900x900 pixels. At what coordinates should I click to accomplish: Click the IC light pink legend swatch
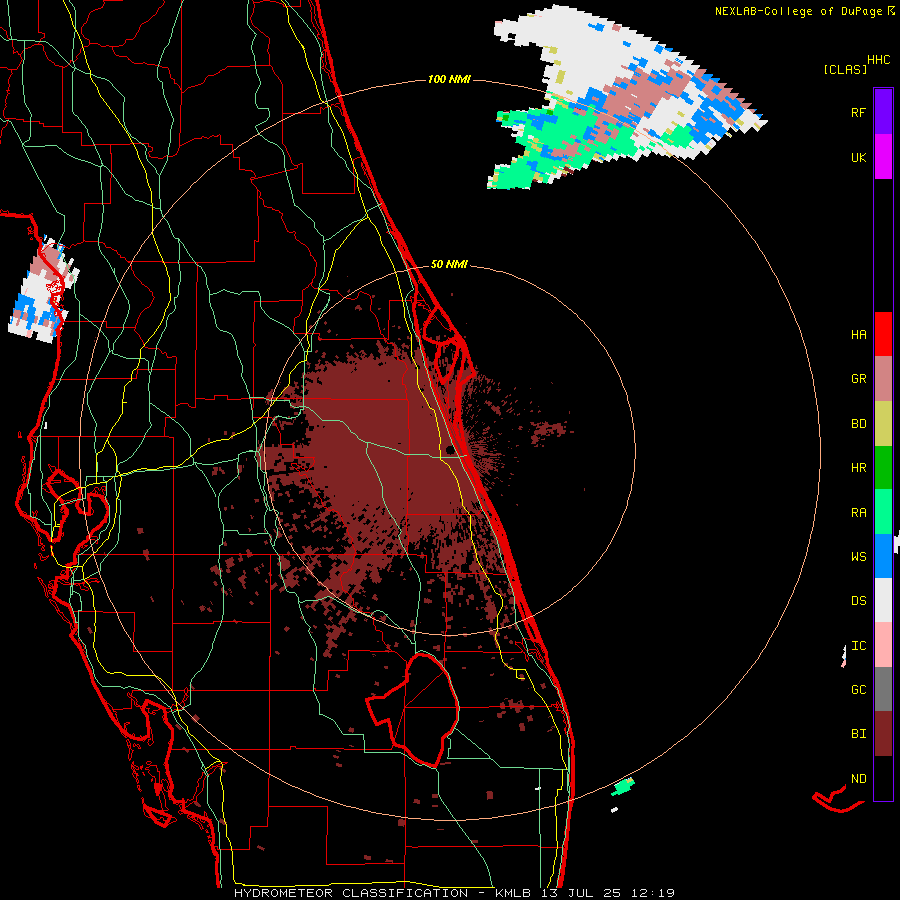pyautogui.click(x=883, y=645)
